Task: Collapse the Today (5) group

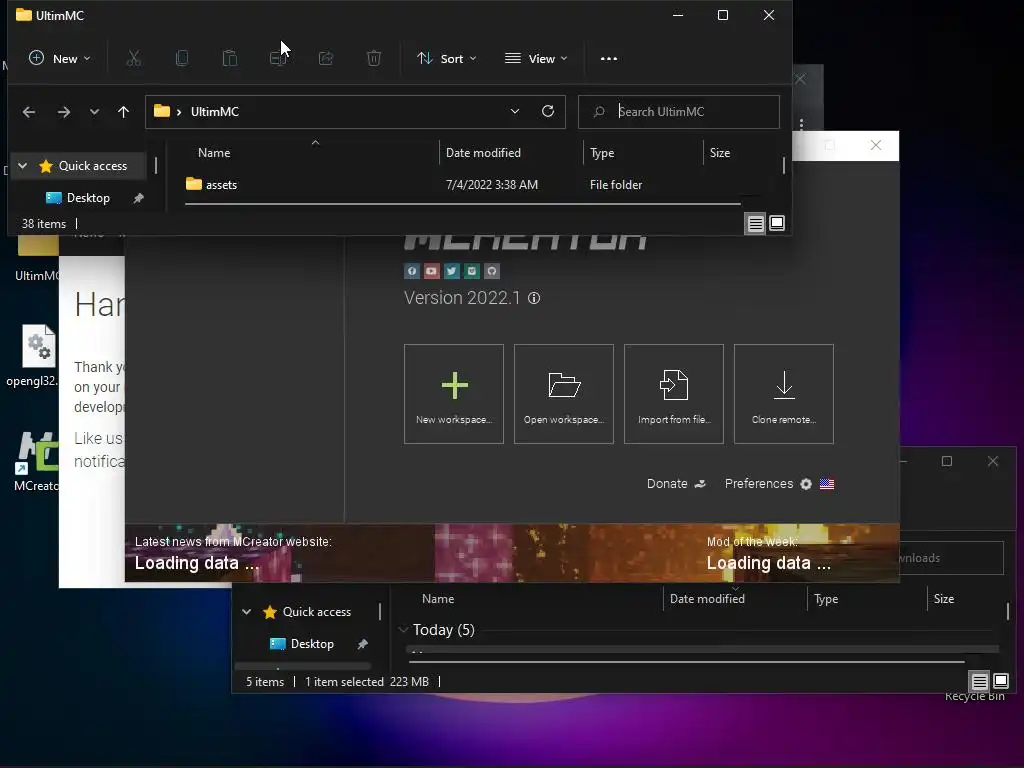Action: pyautogui.click(x=403, y=630)
